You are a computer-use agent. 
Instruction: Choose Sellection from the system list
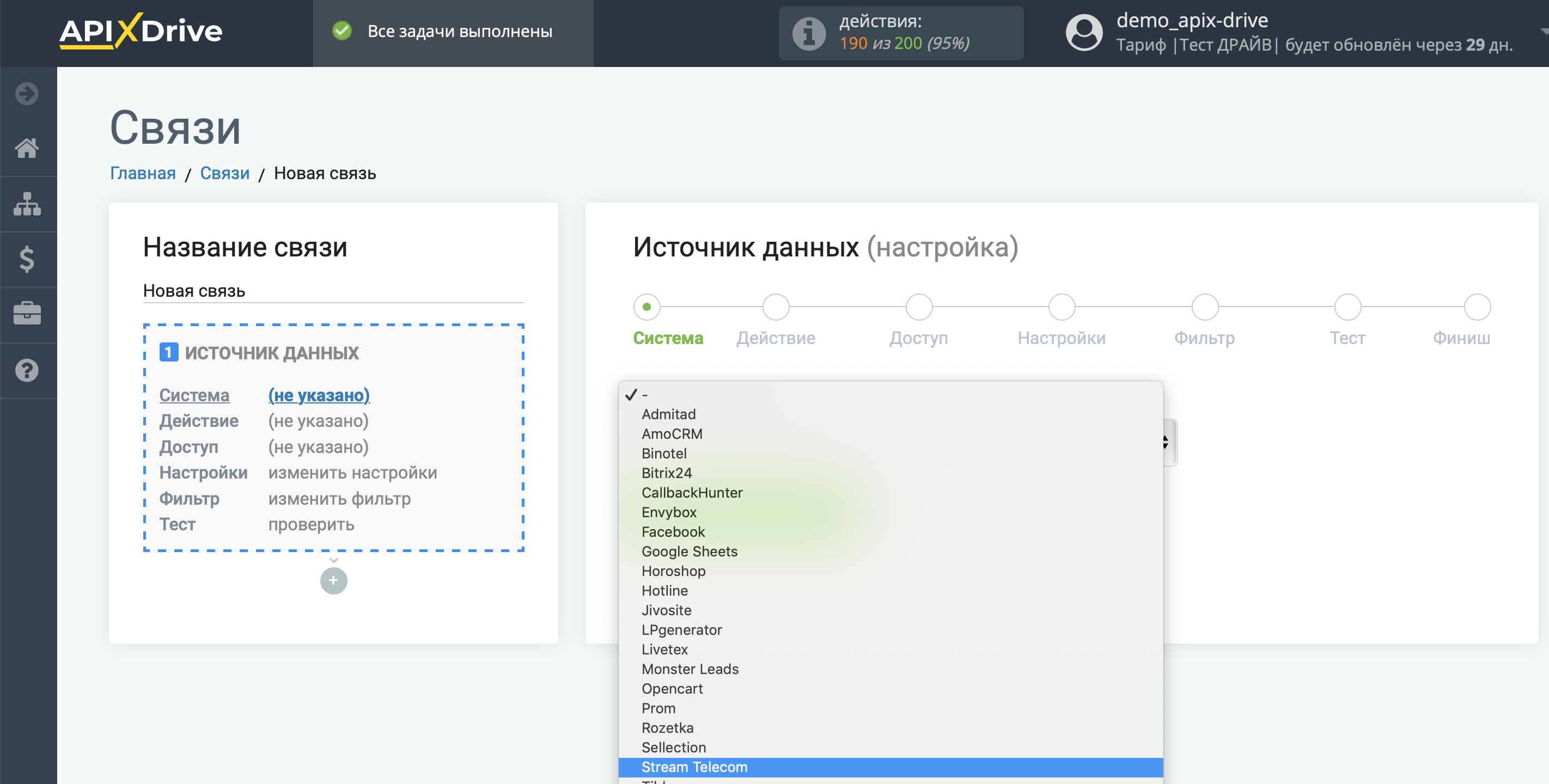(x=891, y=748)
